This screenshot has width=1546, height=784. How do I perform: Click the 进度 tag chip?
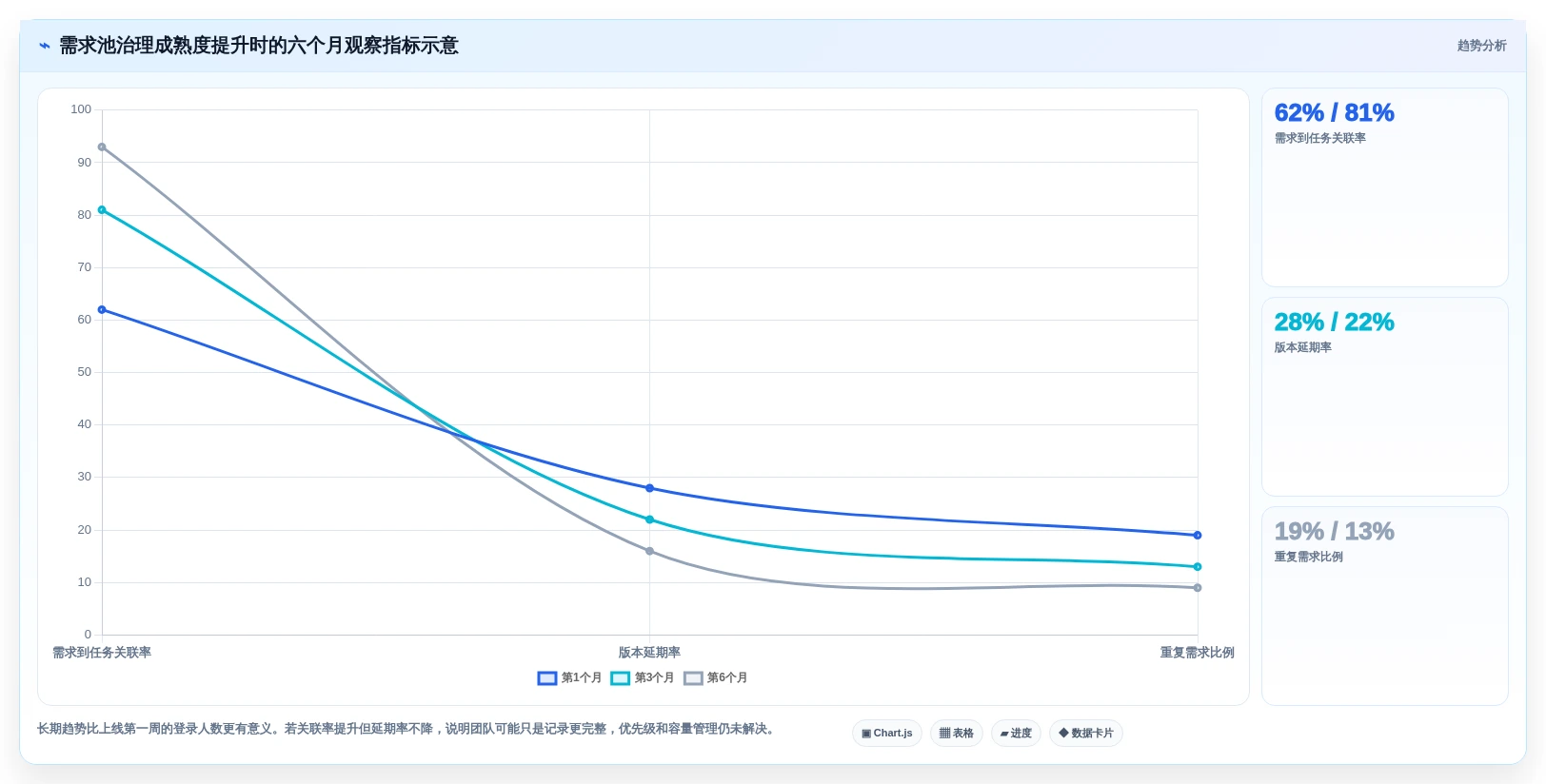(1016, 734)
